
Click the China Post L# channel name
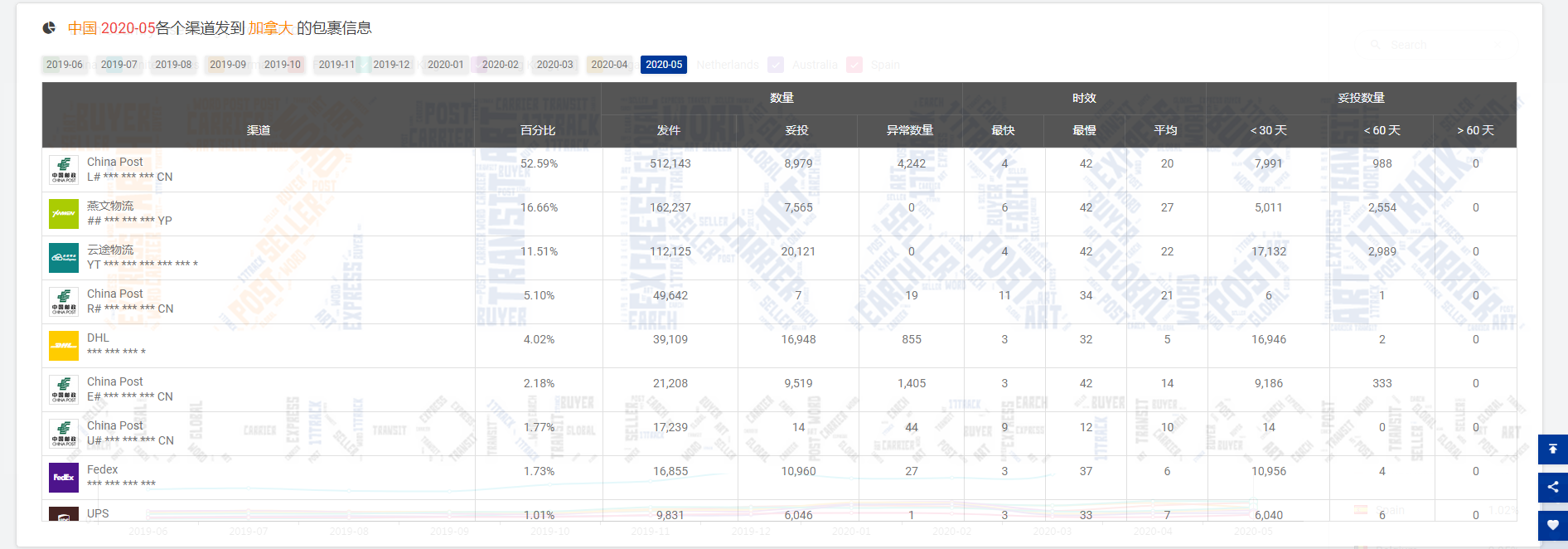point(115,162)
